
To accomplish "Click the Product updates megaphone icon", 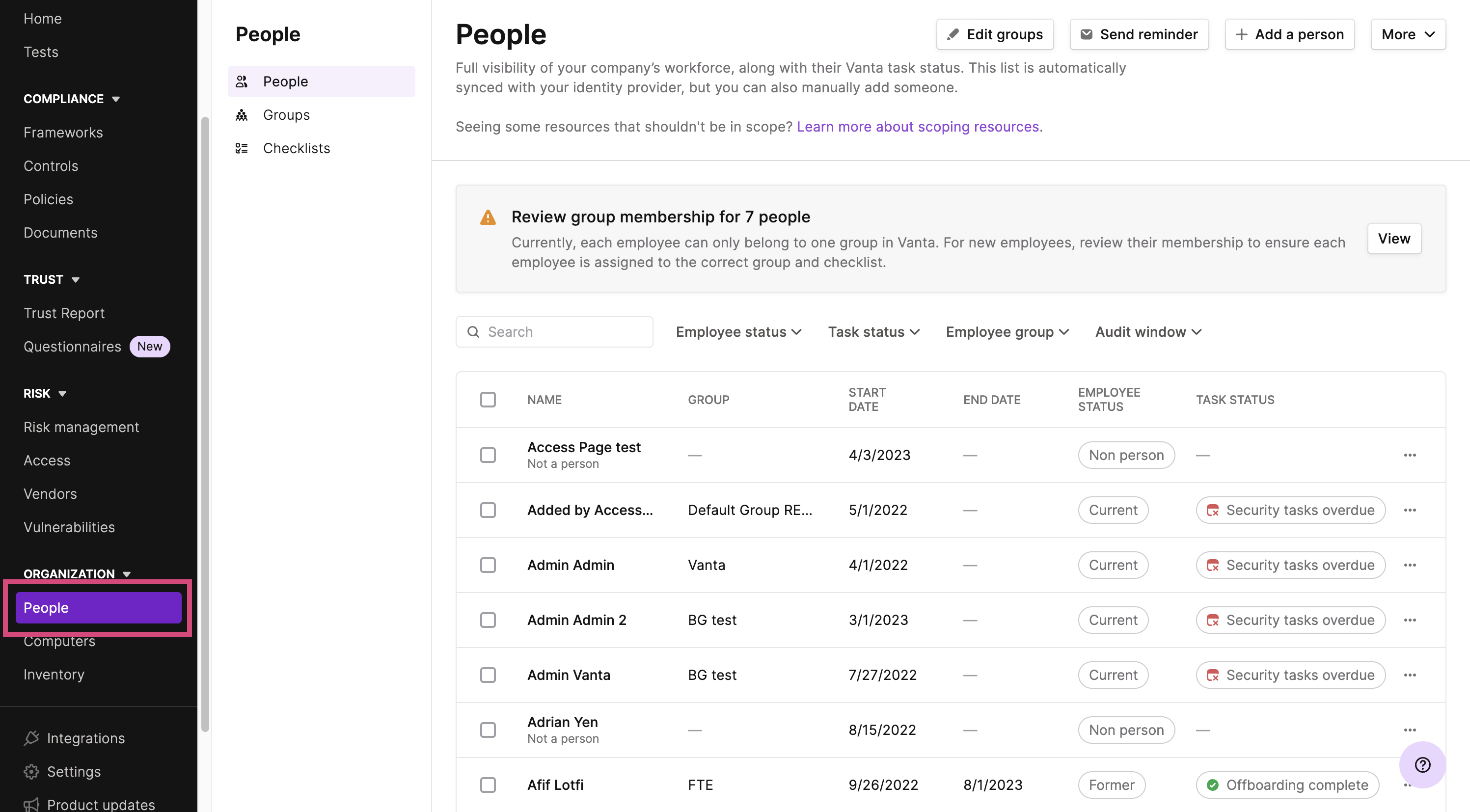I will point(31,805).
